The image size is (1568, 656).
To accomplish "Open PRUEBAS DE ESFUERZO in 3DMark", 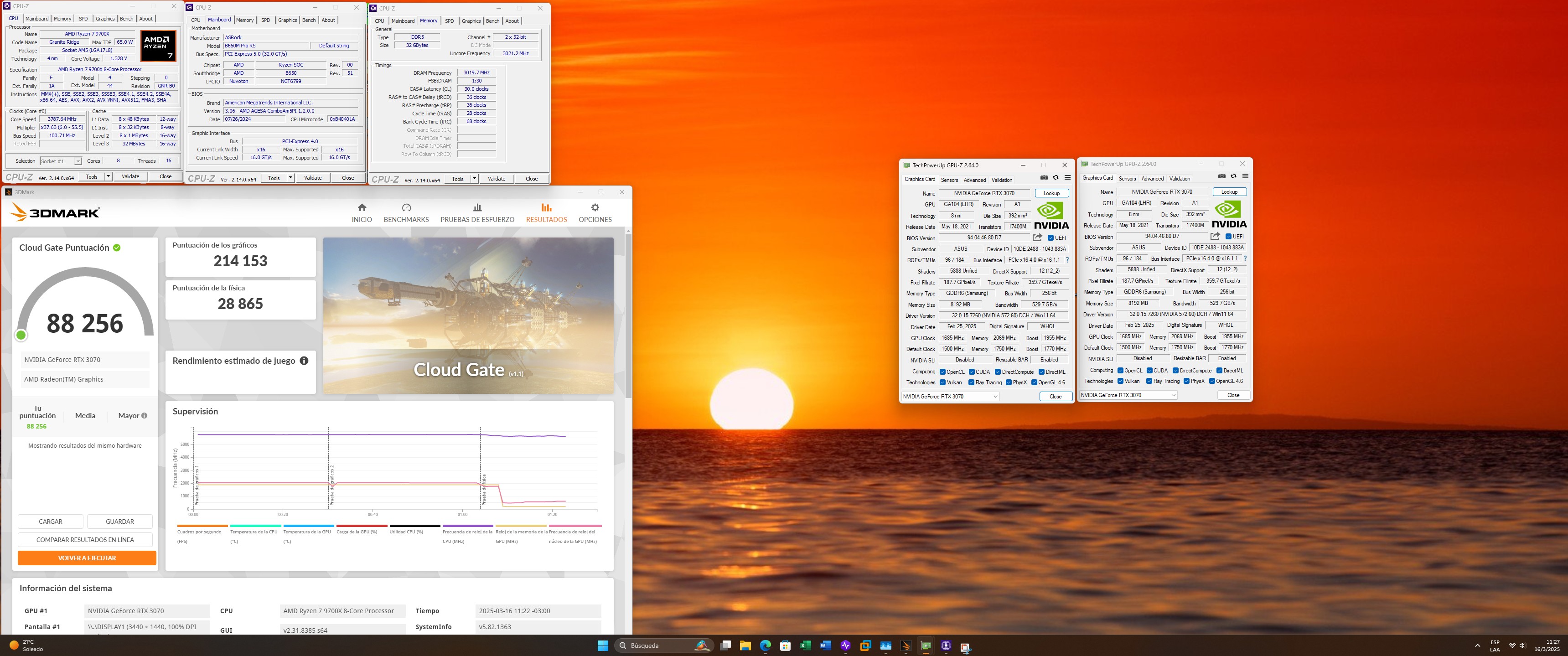I will (477, 213).
